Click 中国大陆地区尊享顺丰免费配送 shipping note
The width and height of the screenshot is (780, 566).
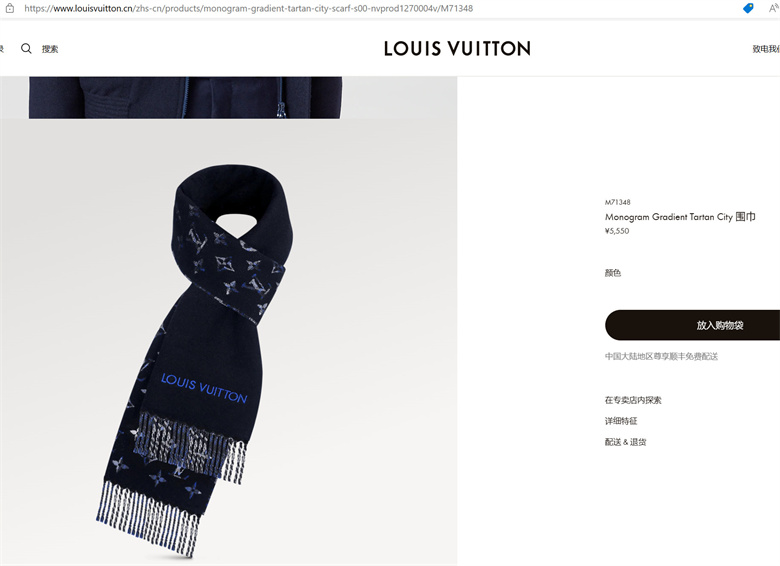661,356
